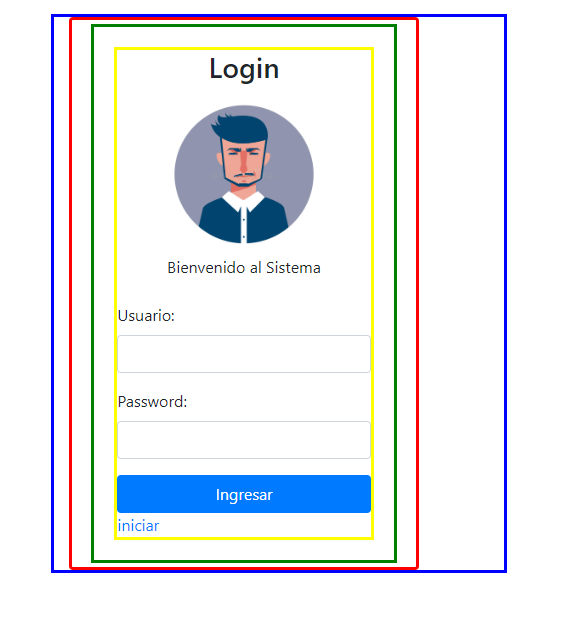Click the Login heading text

244,69
